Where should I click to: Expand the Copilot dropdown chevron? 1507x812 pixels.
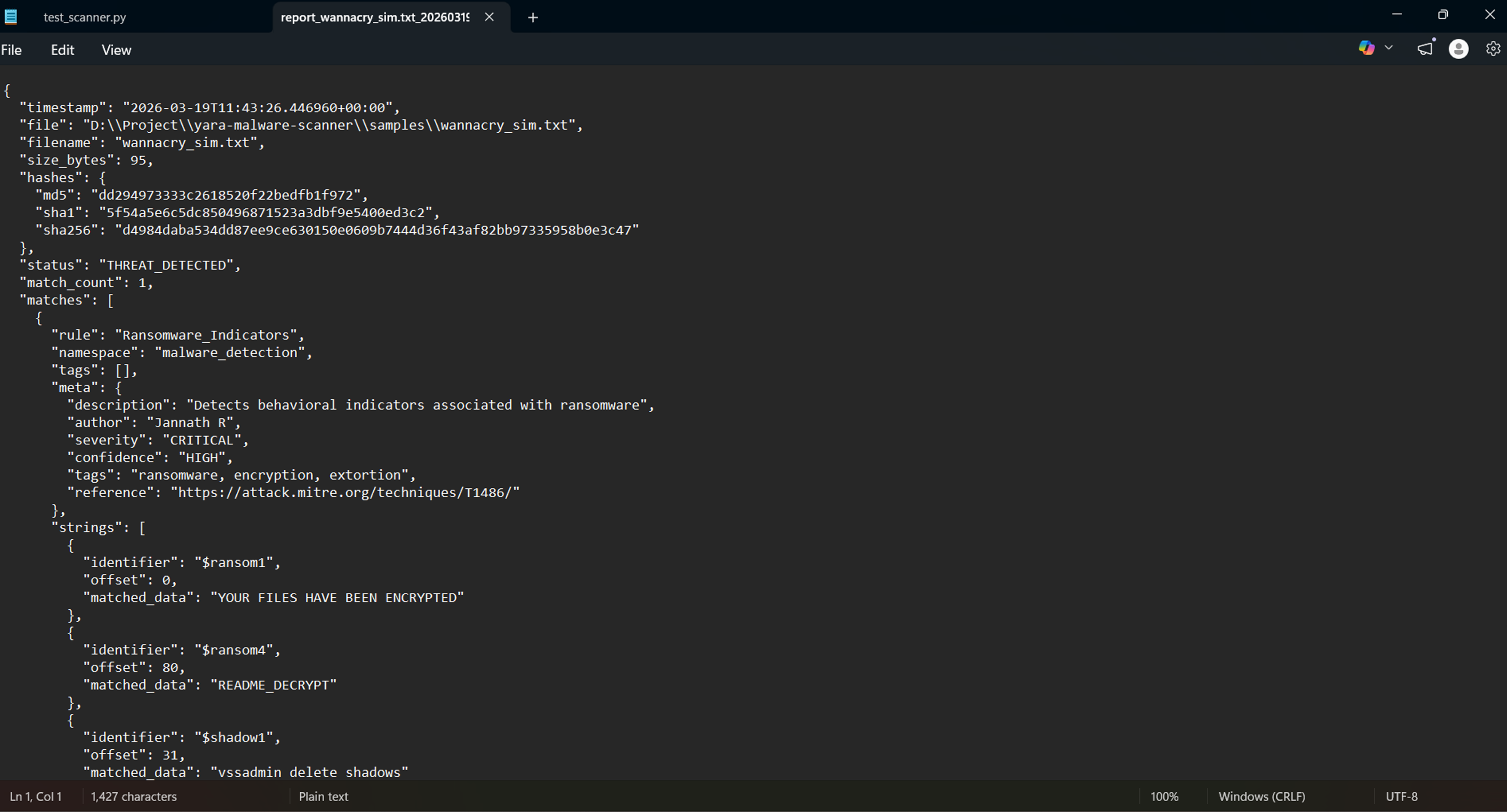[1388, 49]
